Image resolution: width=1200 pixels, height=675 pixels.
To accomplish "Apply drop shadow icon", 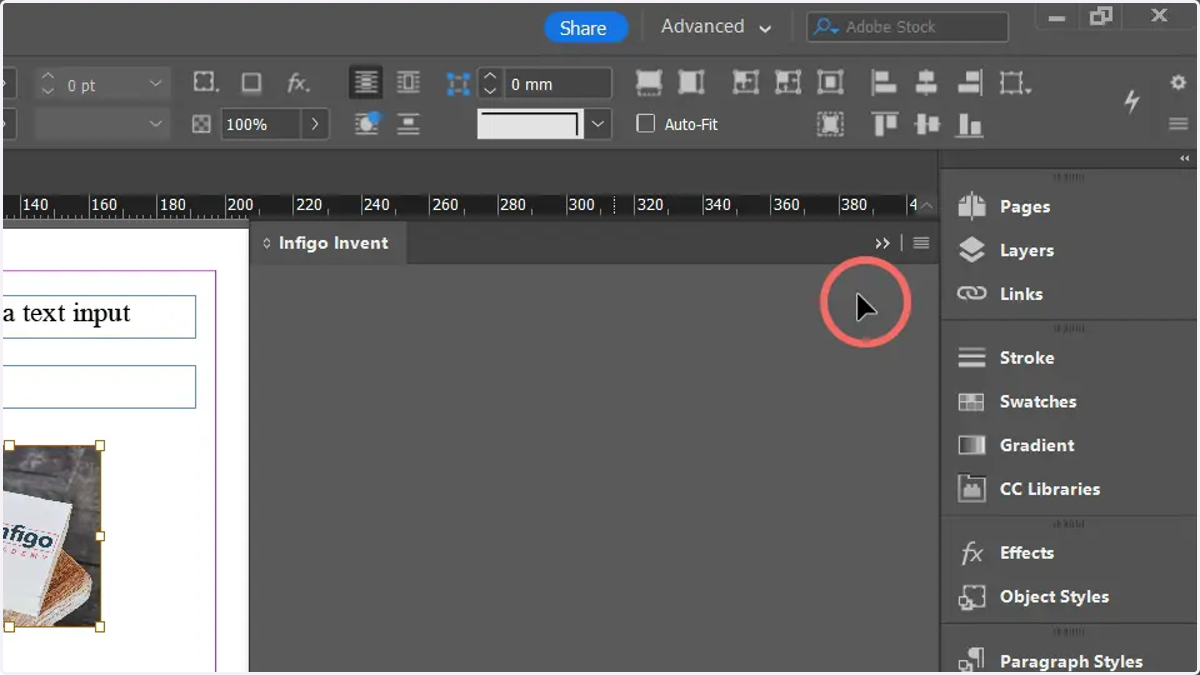I will (251, 83).
